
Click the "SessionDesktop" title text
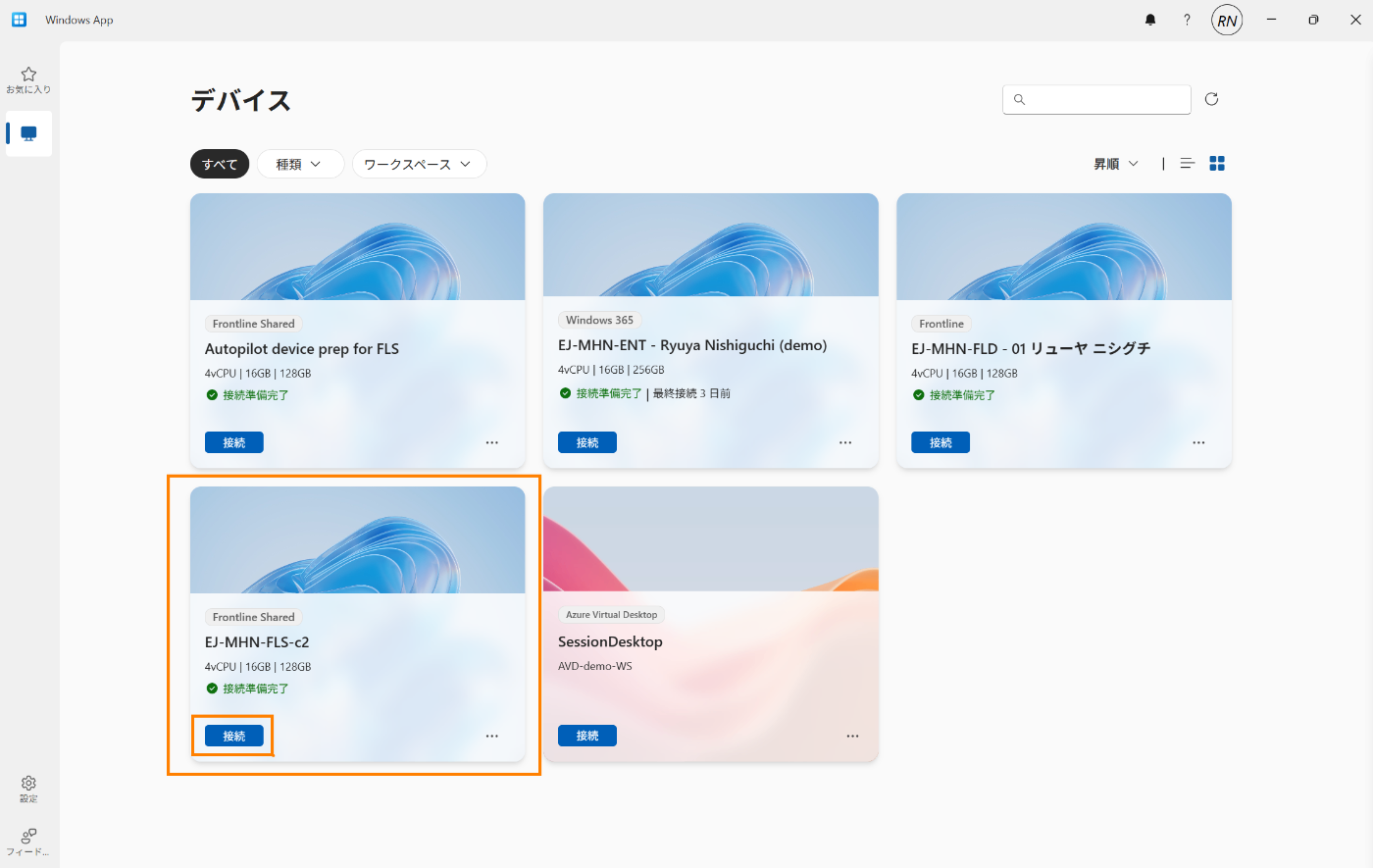(x=610, y=641)
